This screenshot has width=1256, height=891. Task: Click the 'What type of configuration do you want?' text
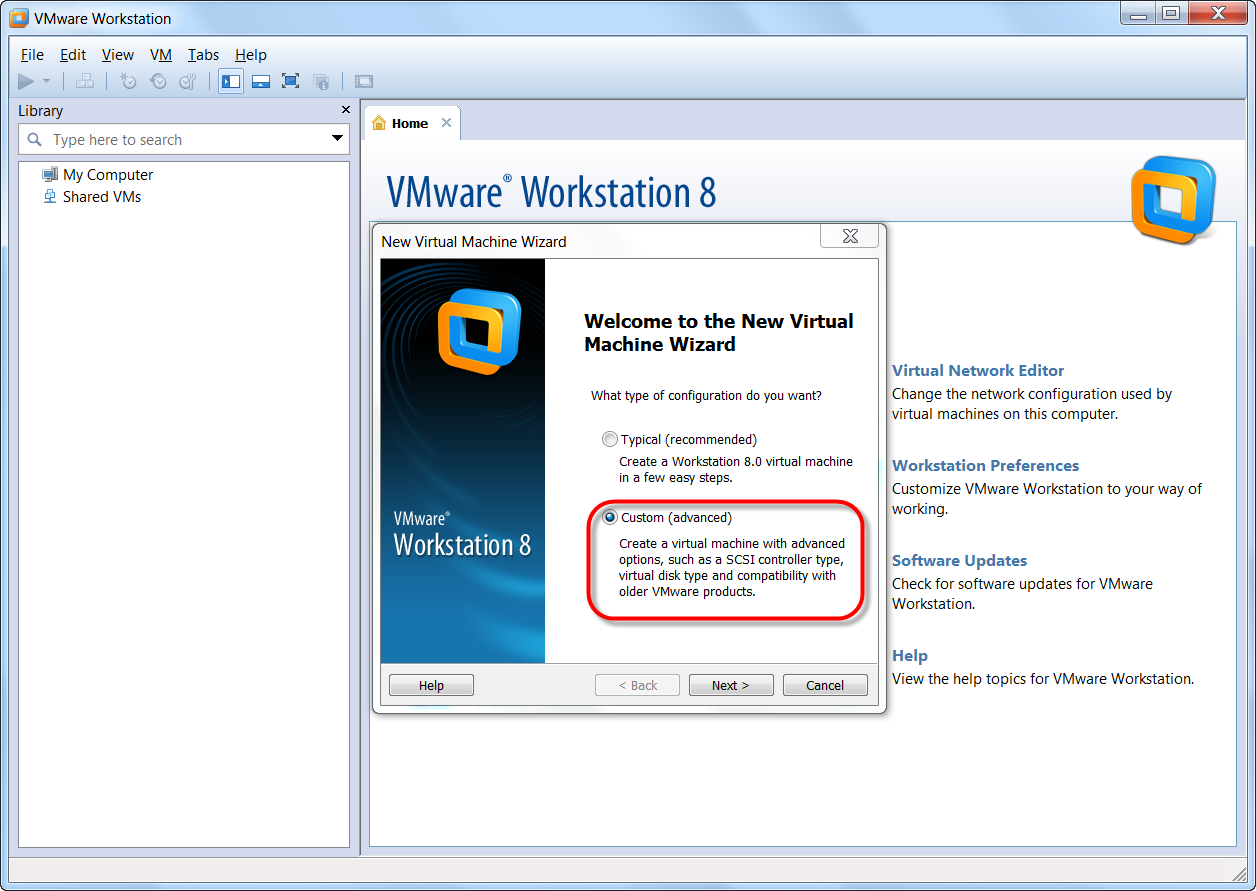click(x=706, y=395)
